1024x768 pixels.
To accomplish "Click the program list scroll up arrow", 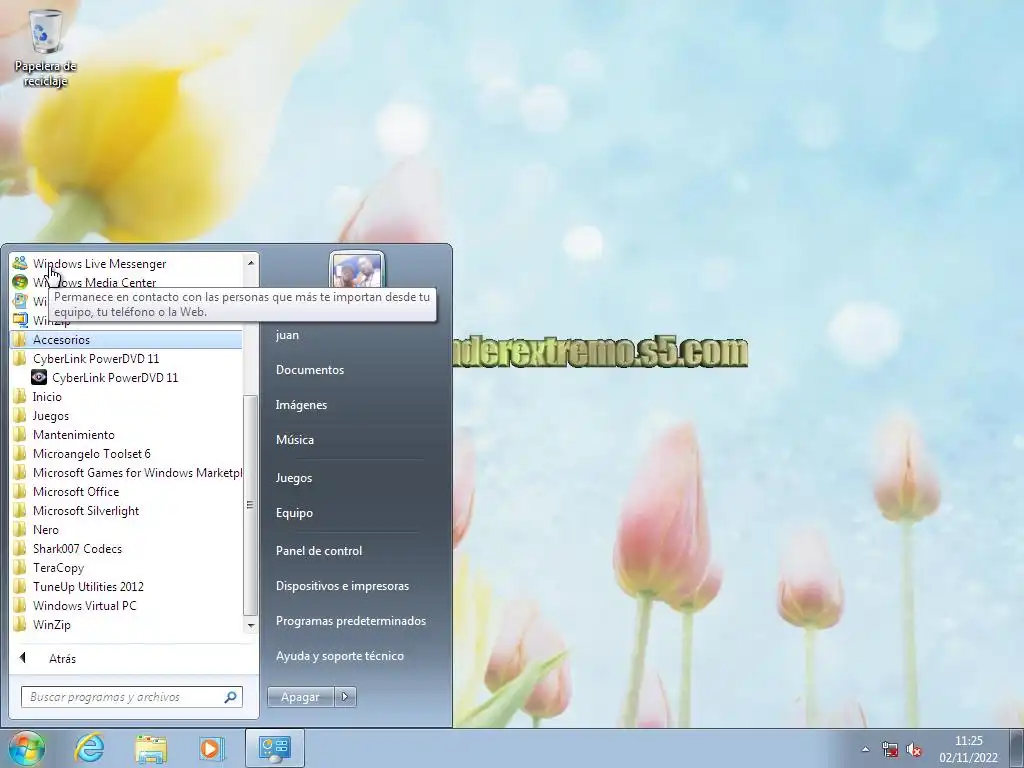I will (251, 263).
